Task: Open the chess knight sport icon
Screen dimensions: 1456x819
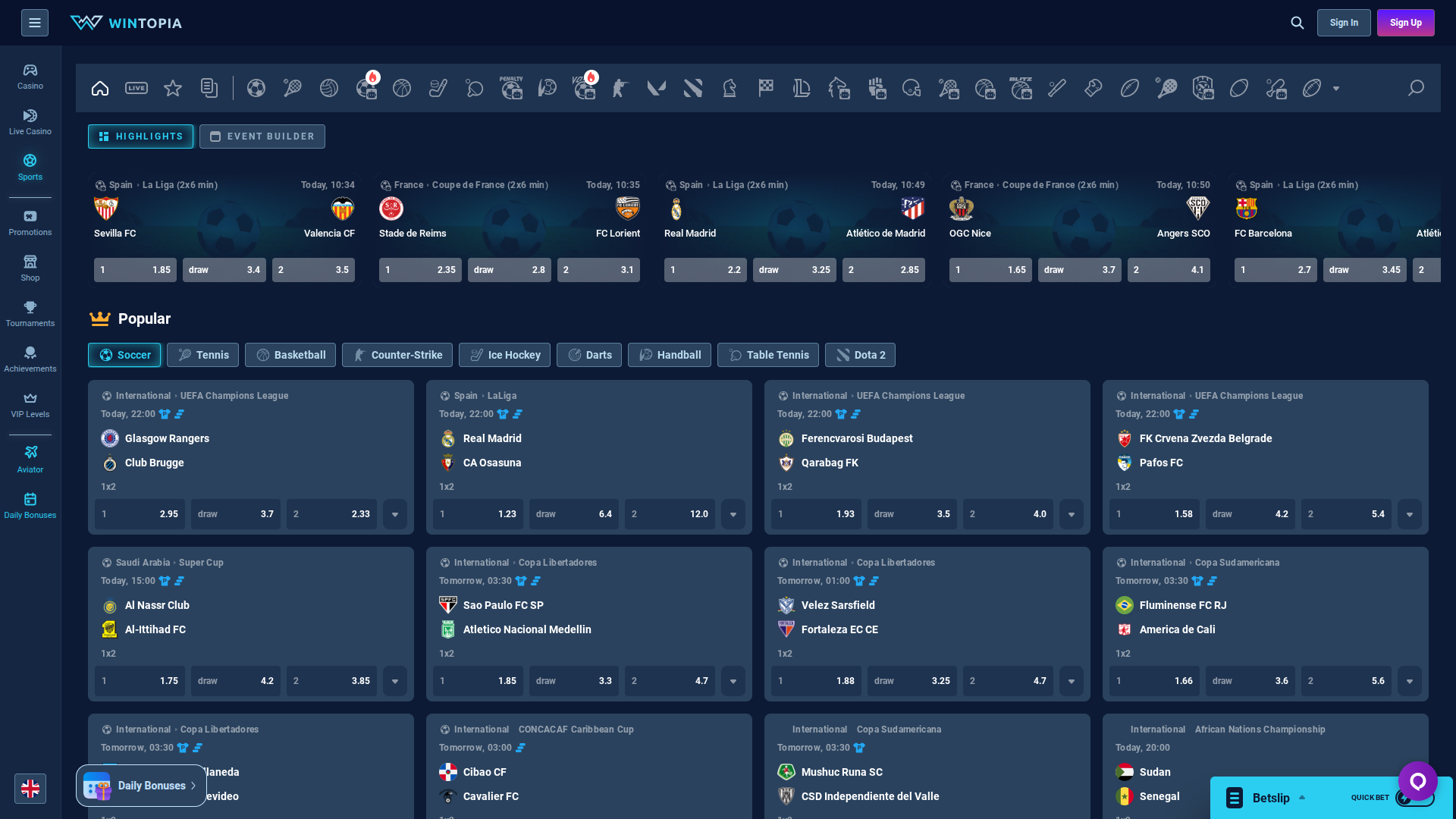Action: [730, 88]
